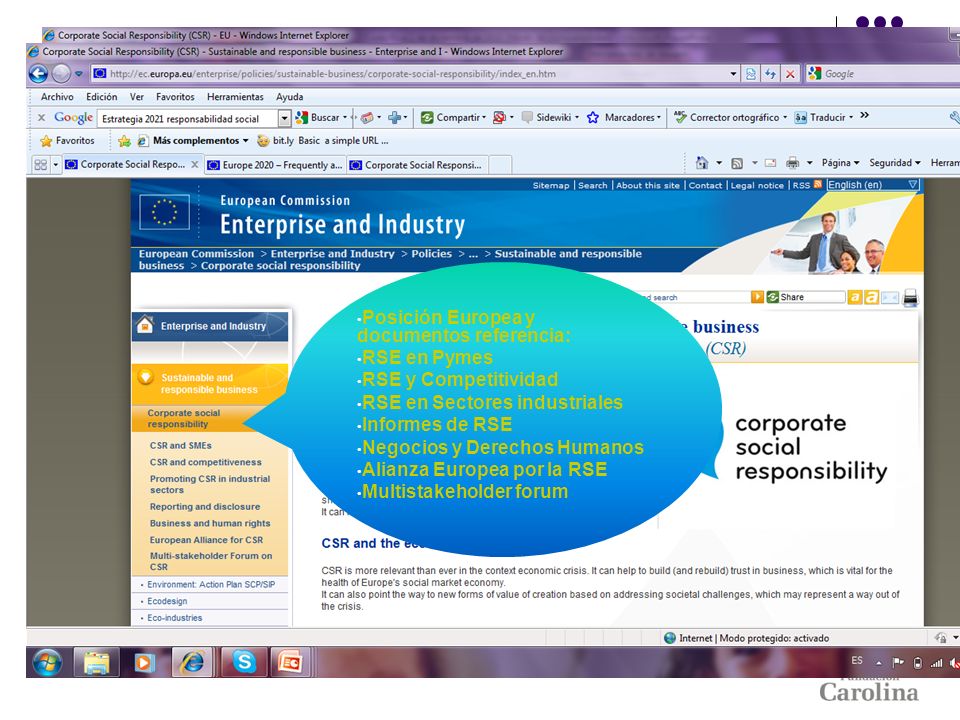This screenshot has height=720, width=960.
Task: Click the Legal notice header link
Action: point(757,186)
